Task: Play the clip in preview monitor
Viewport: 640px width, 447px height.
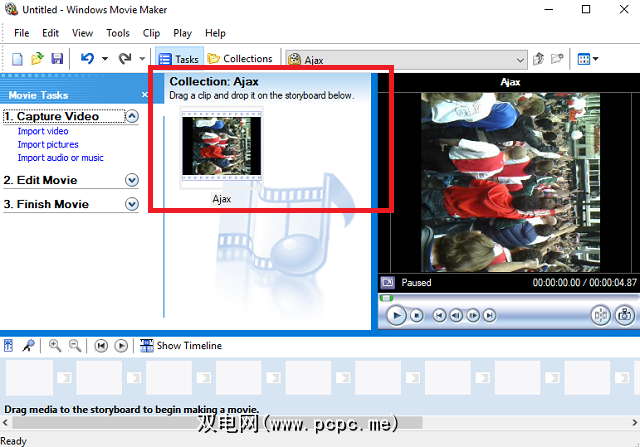Action: (396, 316)
